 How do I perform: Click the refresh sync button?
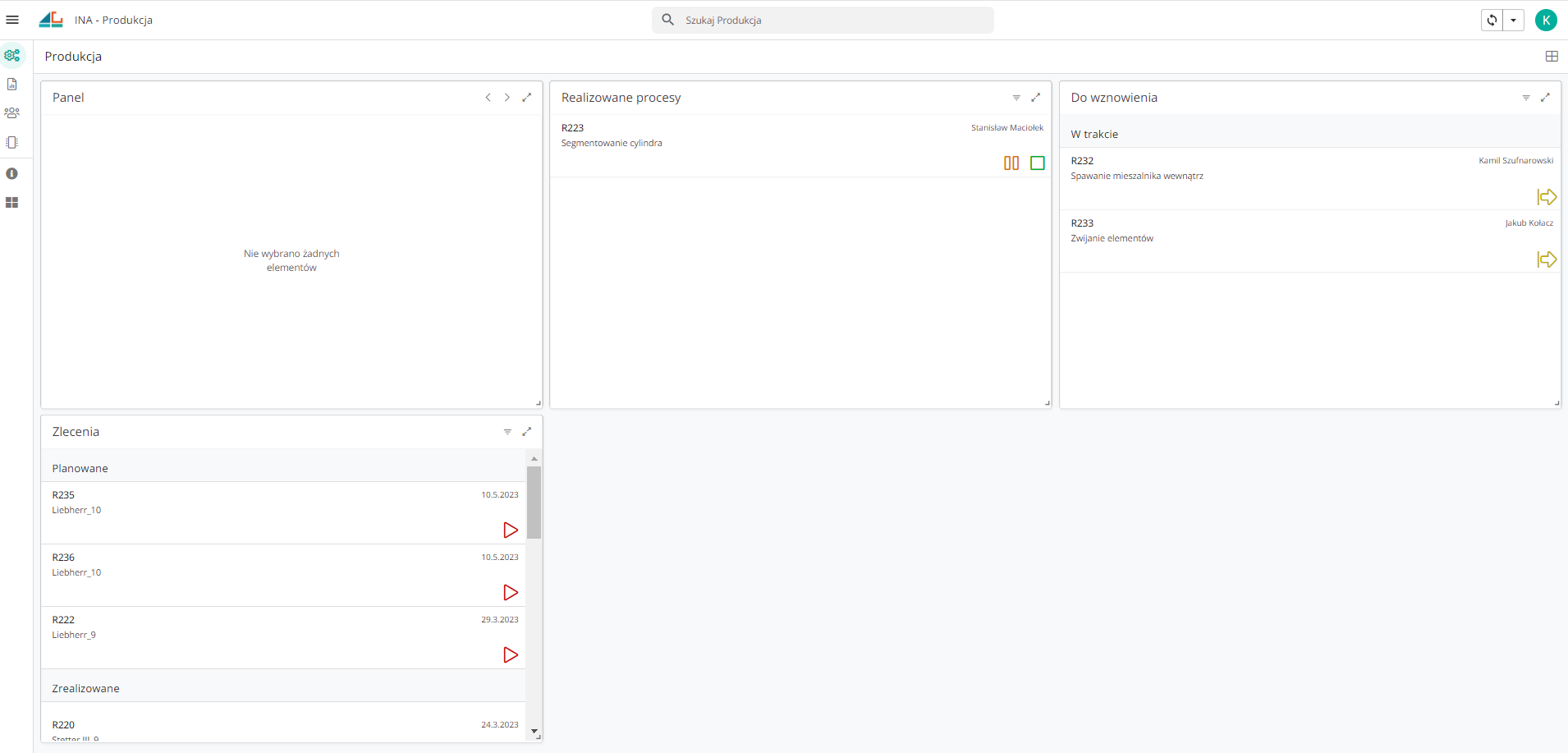click(x=1492, y=21)
